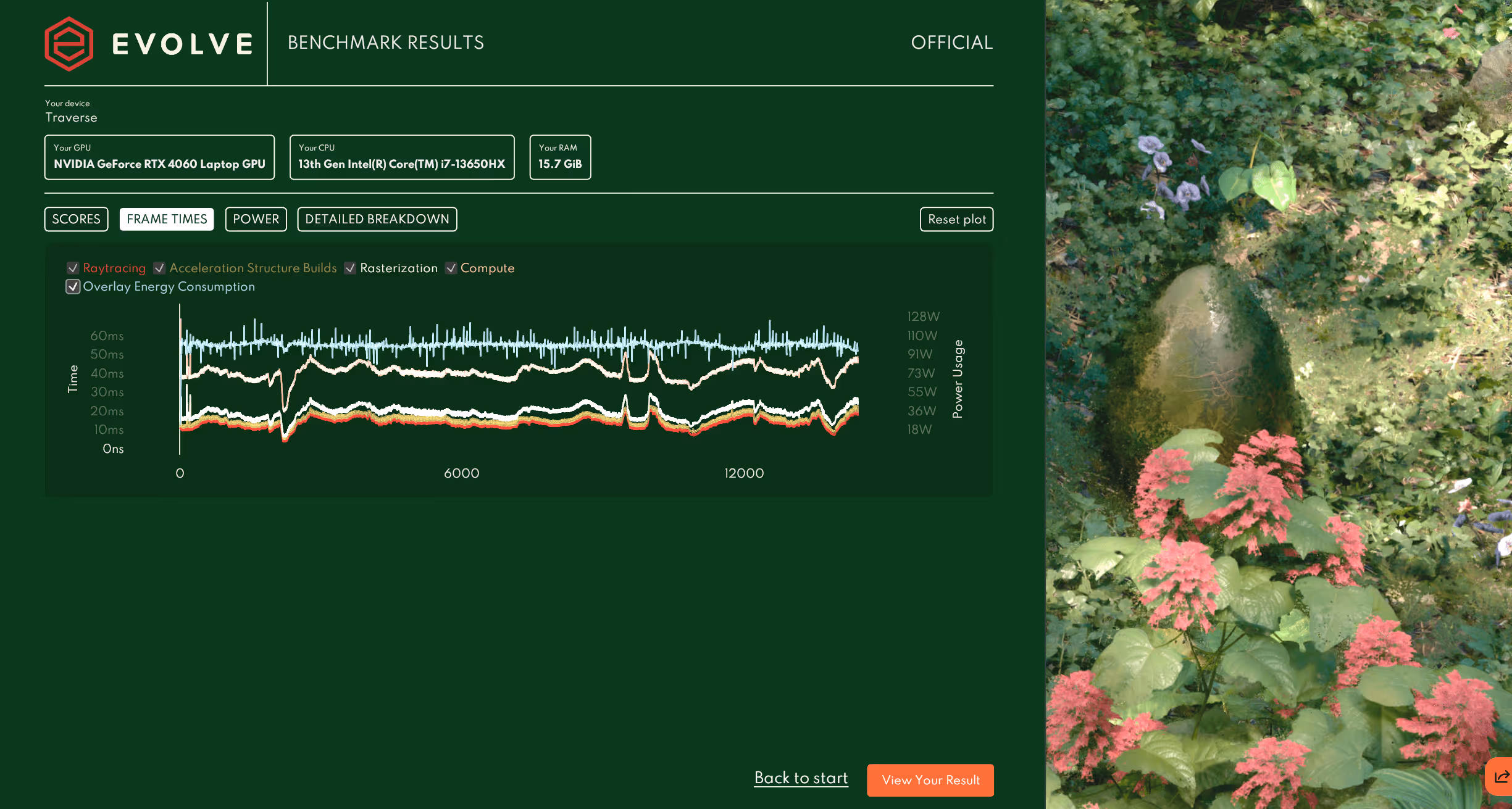Click the frame times plot area
This screenshot has height=809, width=1512.
pyautogui.click(x=519, y=380)
